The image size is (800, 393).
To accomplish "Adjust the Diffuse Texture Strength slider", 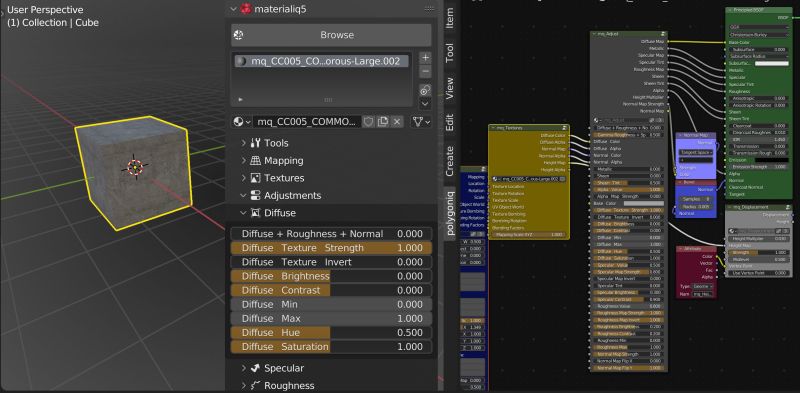I will 331,248.
